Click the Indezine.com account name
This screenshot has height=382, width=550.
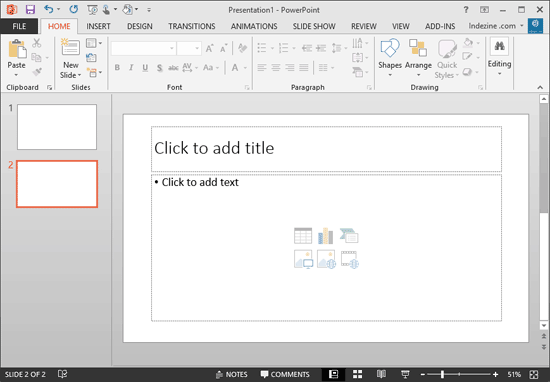click(x=492, y=26)
